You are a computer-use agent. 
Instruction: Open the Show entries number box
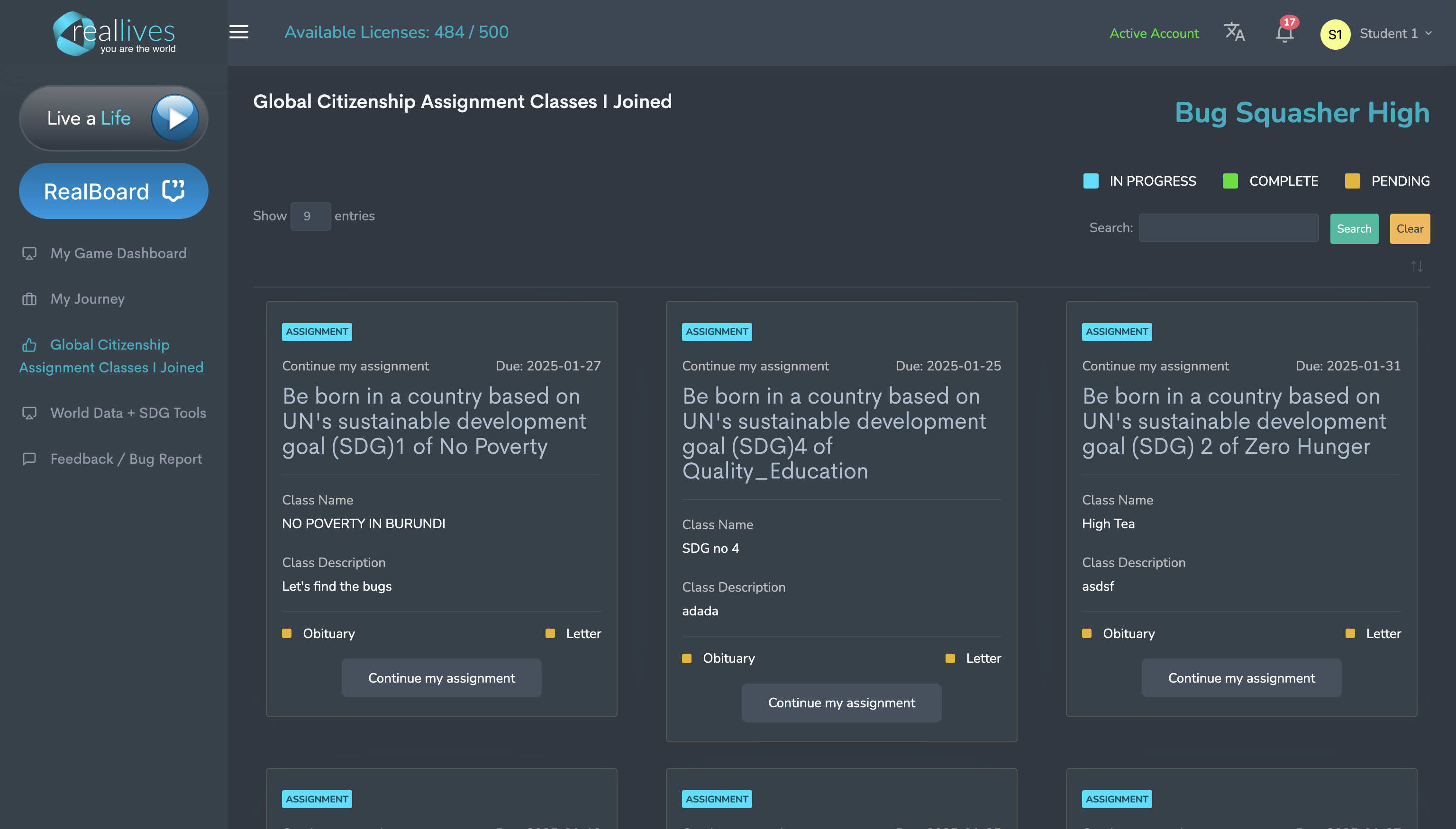[310, 216]
